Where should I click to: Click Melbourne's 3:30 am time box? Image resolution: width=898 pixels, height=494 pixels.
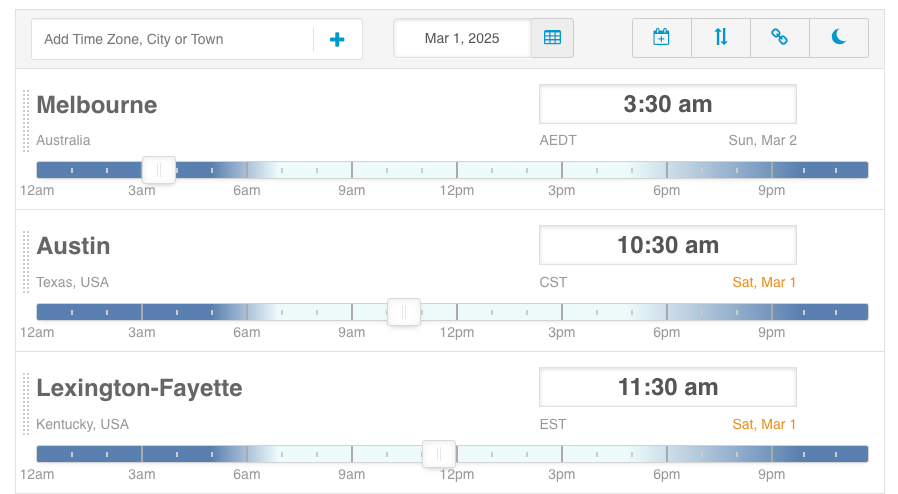pyautogui.click(x=667, y=104)
